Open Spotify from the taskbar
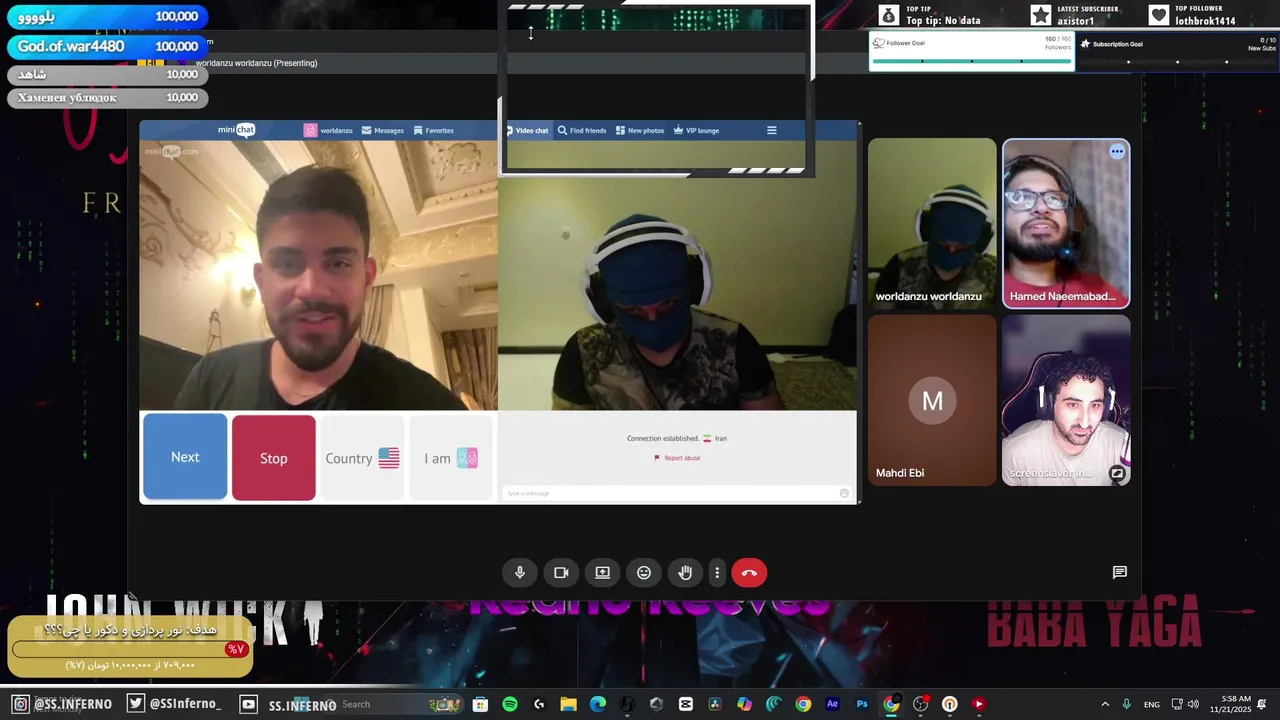Image resolution: width=1280 pixels, height=720 pixels. 510,704
